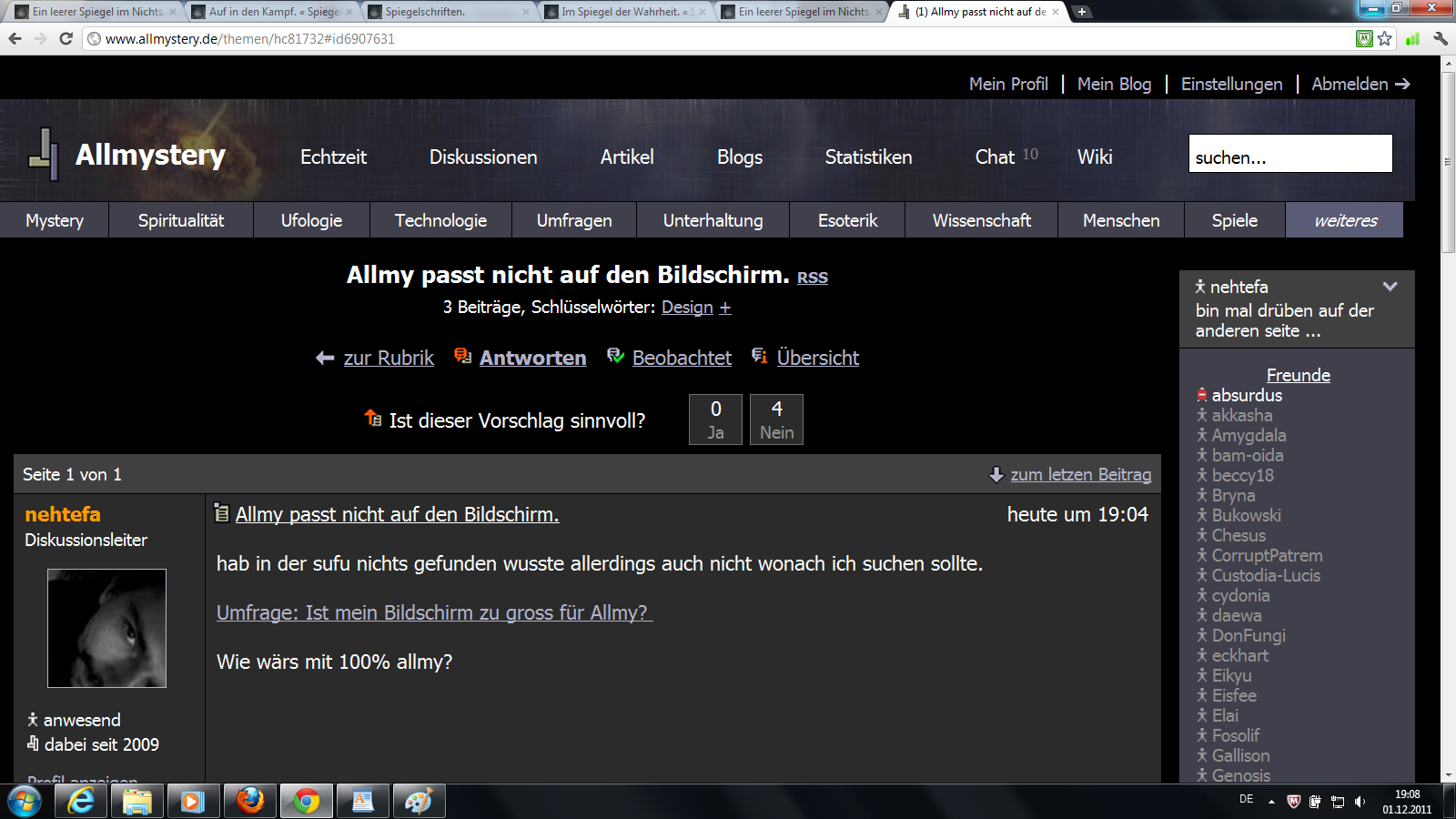Open the Umfrage Bildschirm poll link
Viewport: 1456px width, 819px height.
(434, 613)
